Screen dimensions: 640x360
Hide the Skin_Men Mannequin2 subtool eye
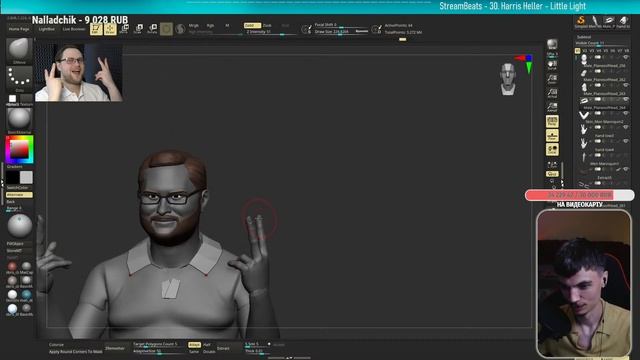626,113
